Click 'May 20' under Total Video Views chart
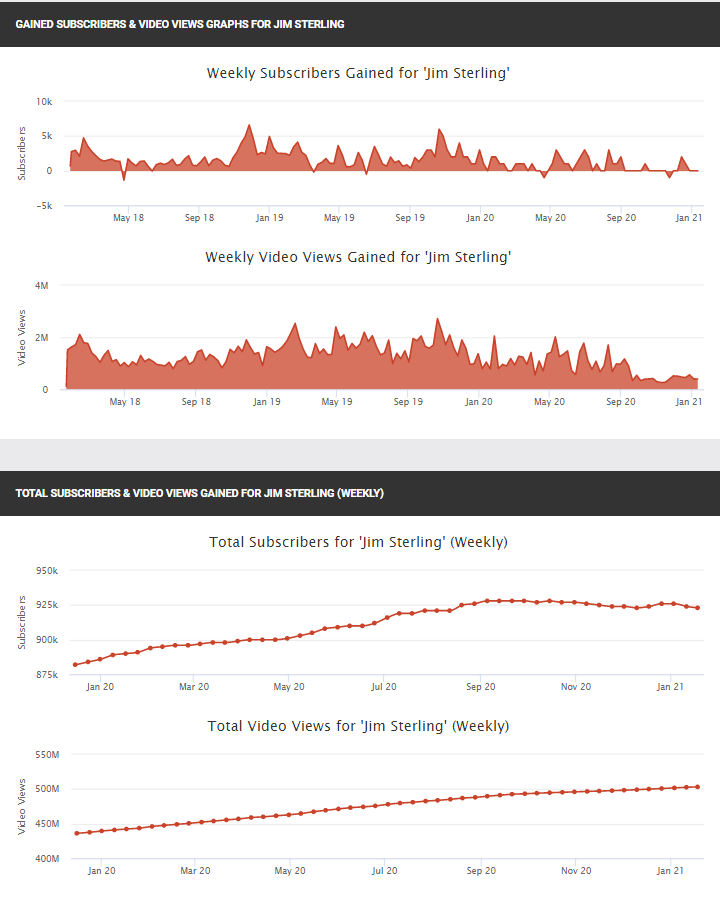Screen dimensions: 720x907 290,871
